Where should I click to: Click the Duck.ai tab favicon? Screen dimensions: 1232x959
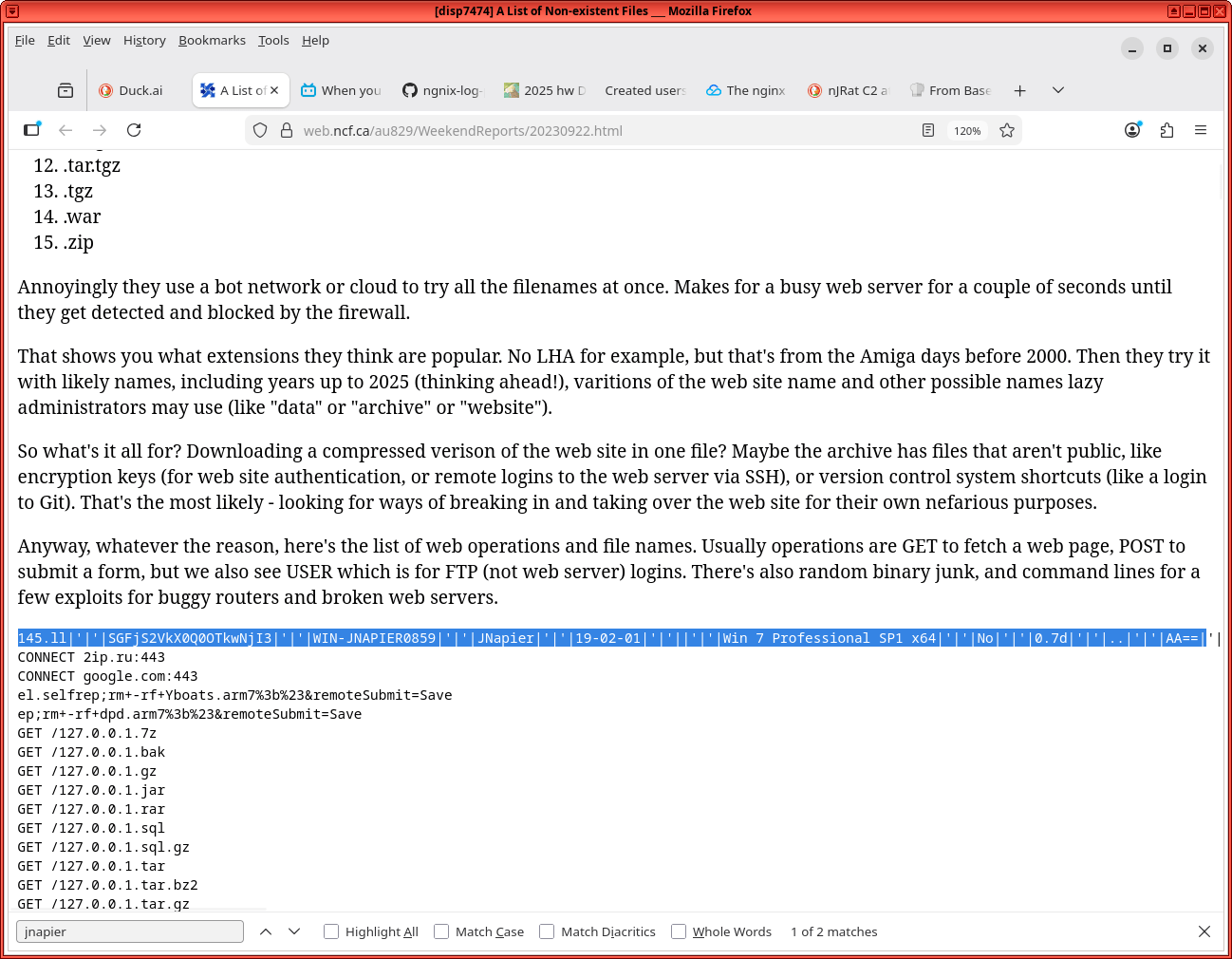coord(106,90)
